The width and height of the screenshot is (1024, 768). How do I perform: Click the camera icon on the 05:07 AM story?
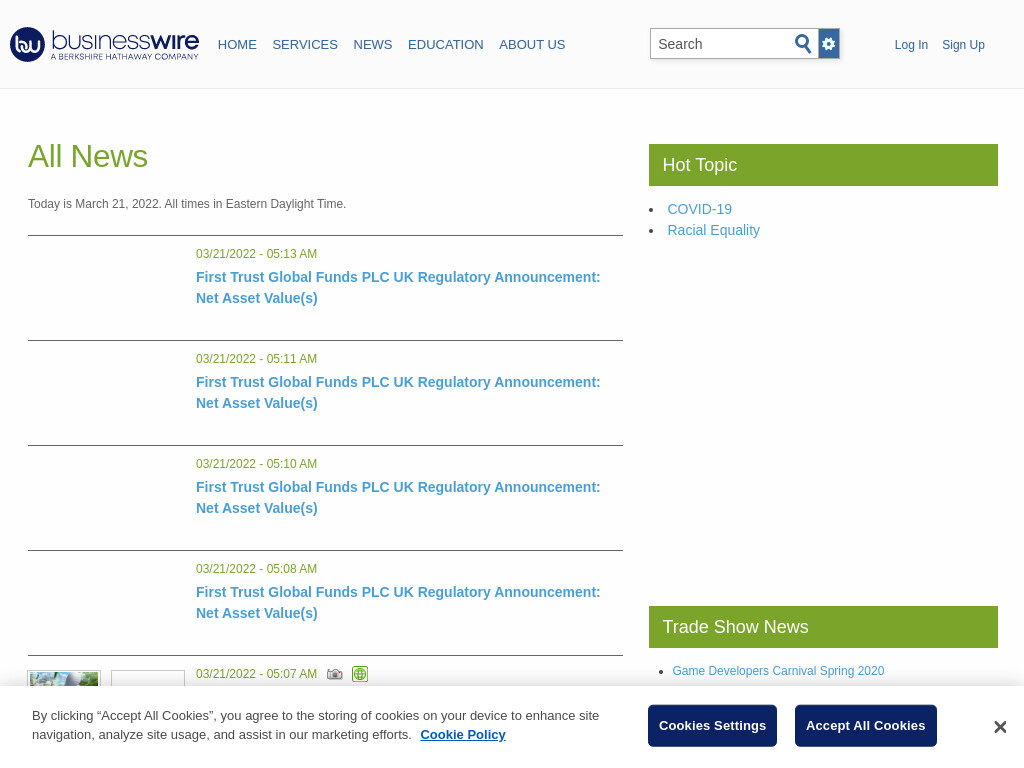click(x=334, y=674)
